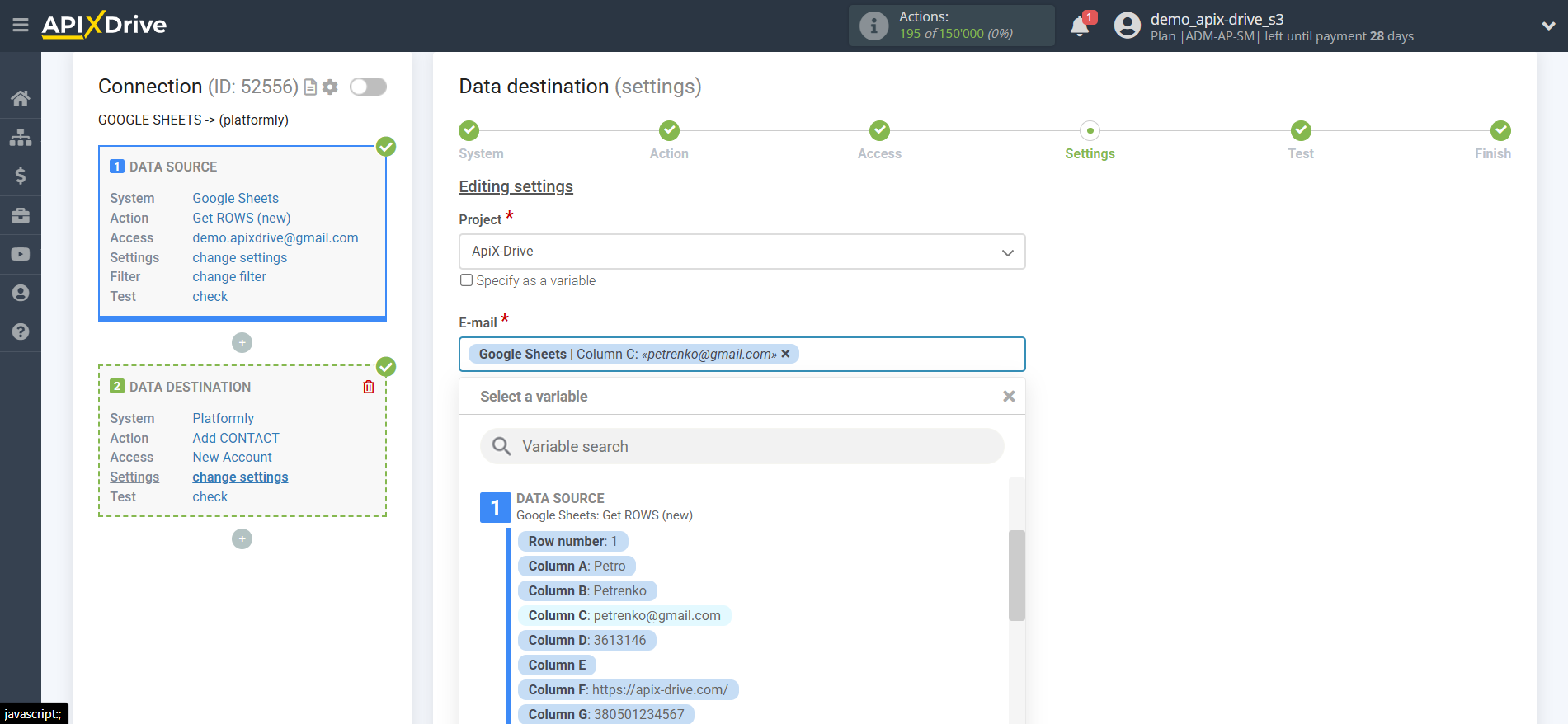This screenshot has width=1568, height=724.
Task: Click check link in Data Destination
Action: (210, 496)
